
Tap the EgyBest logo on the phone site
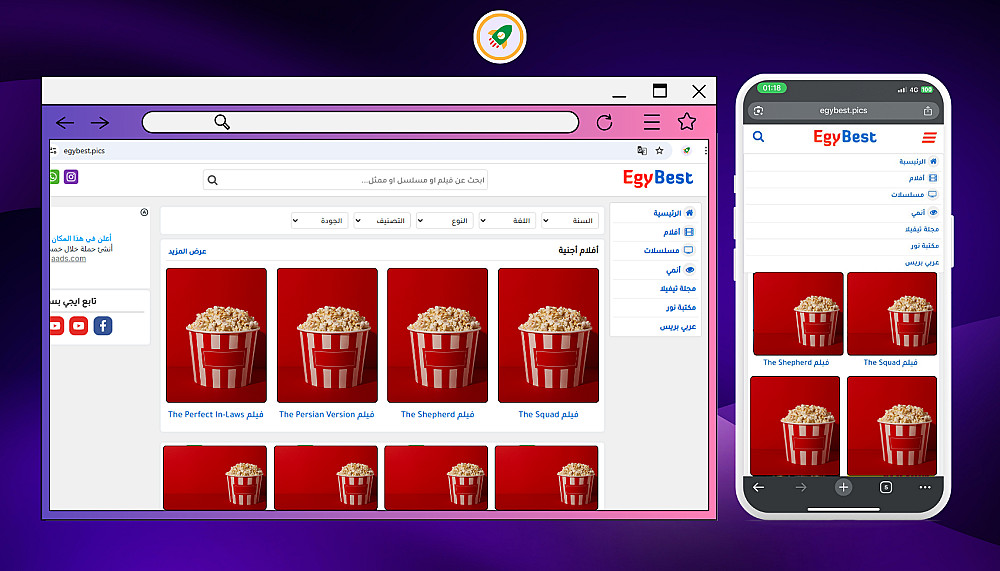844,138
